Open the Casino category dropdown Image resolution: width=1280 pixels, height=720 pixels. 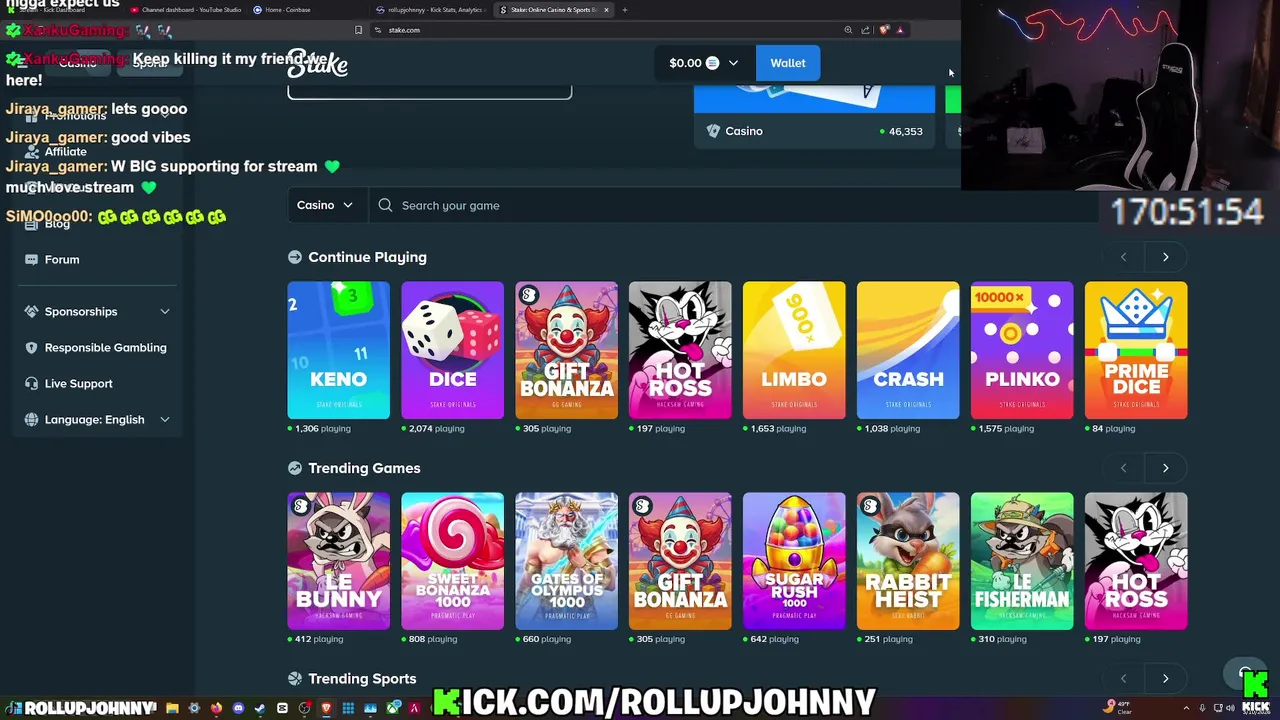(325, 205)
